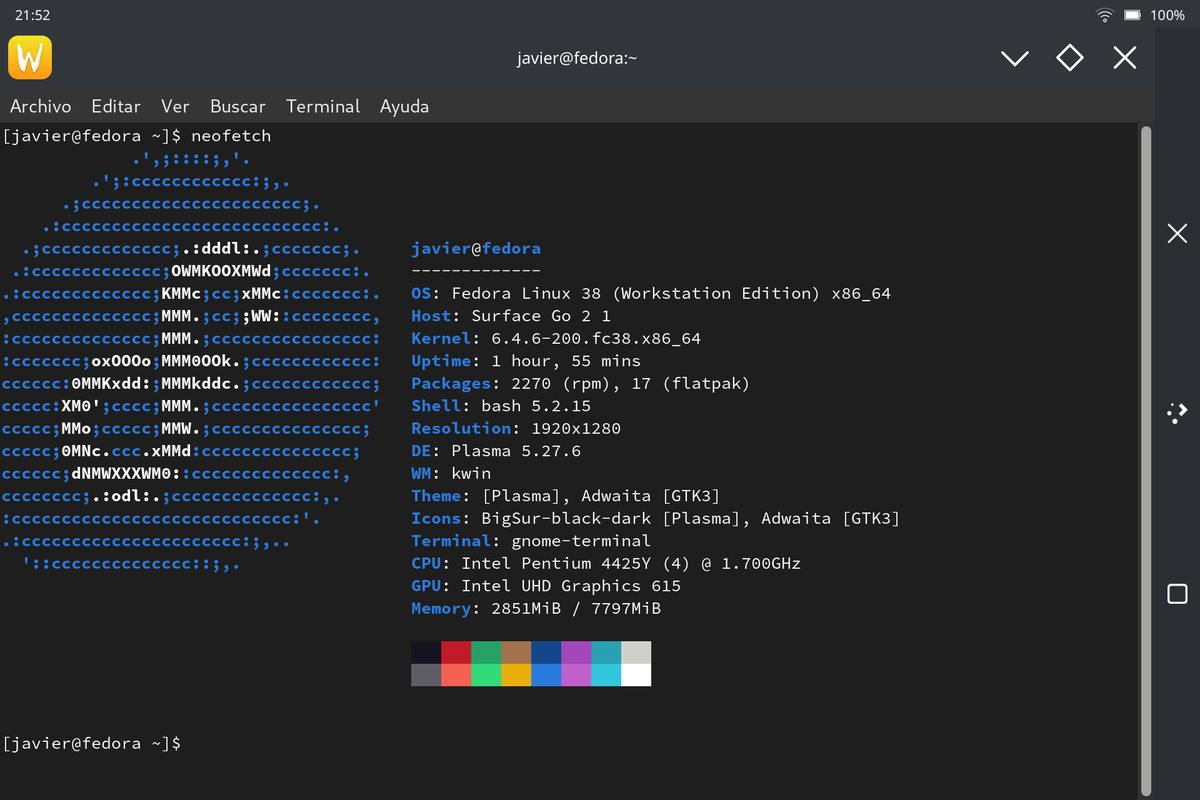Click the CPU line with Intel Pentium 4425Y
Screen dimensions: 1200x800
pos(606,563)
